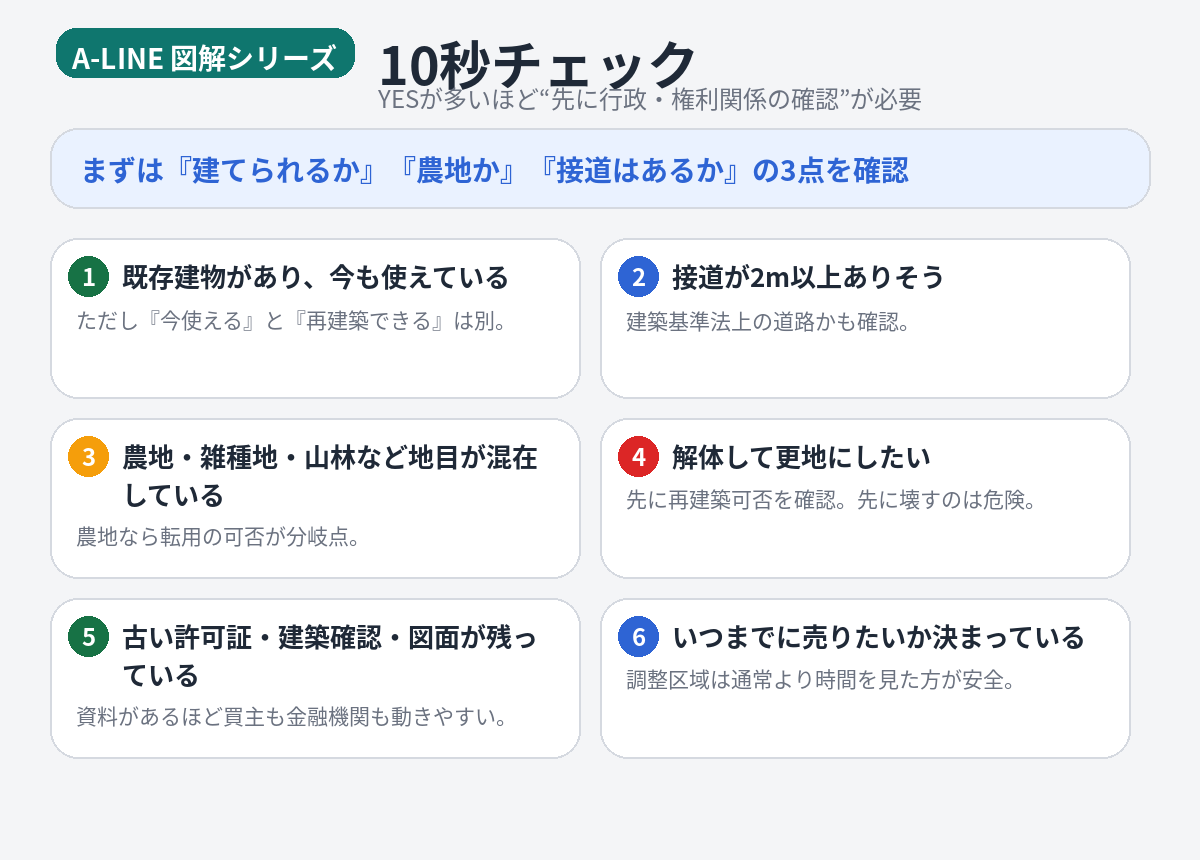Select the 10秒チェック main title
The height and width of the screenshot is (860, 1200).
click(x=537, y=63)
